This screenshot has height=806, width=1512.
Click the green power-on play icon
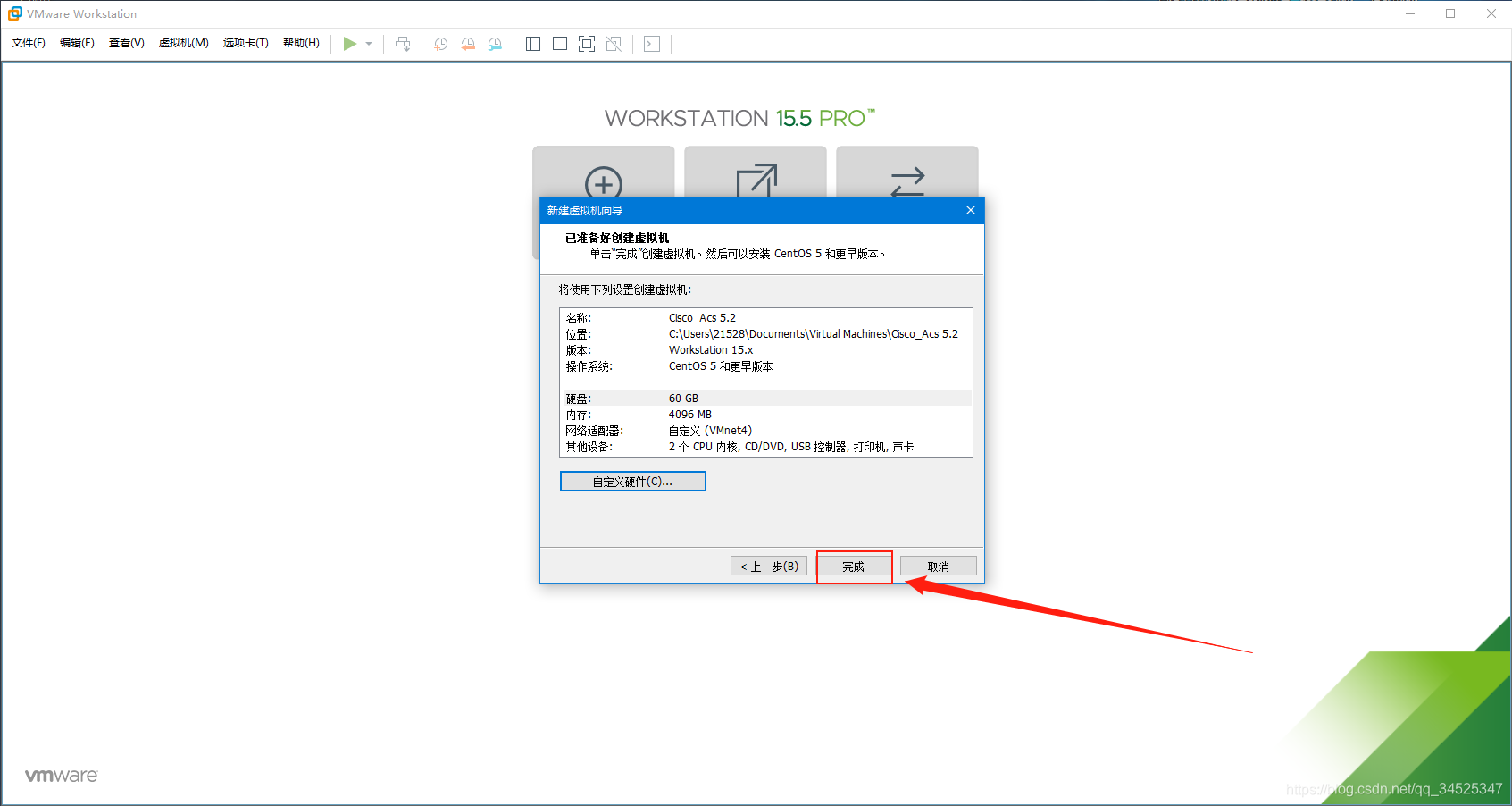point(350,44)
